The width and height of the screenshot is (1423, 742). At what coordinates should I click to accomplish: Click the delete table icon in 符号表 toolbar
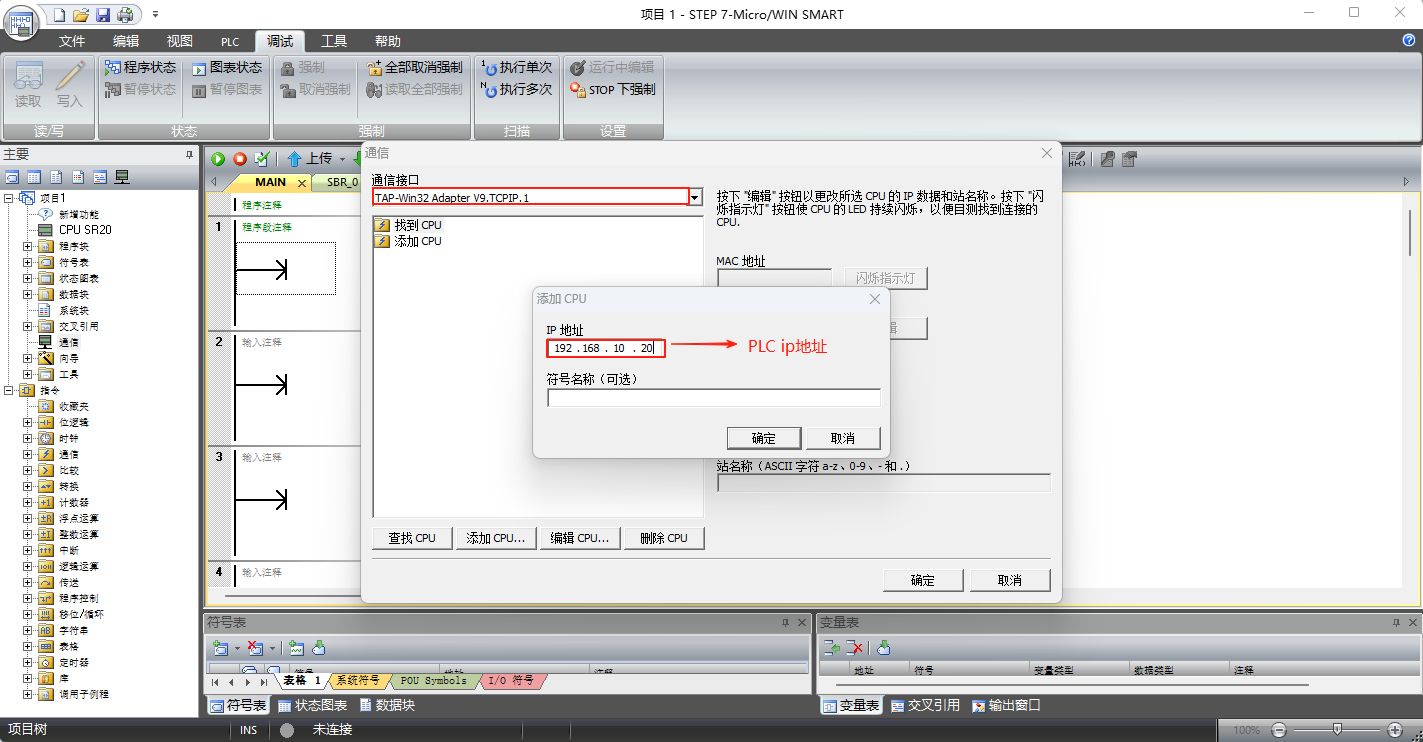255,648
